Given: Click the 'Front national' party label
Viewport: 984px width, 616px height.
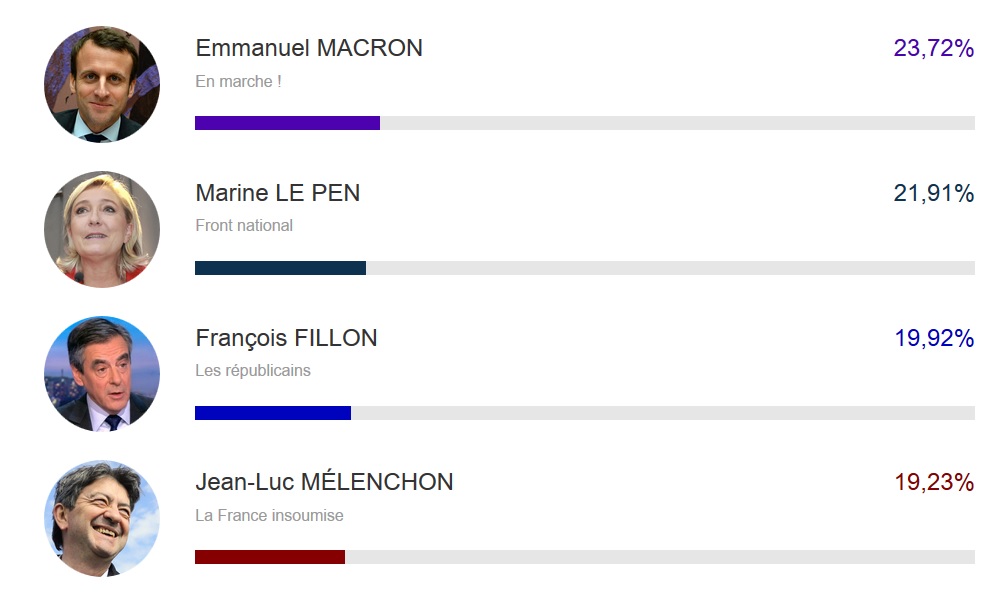Looking at the screenshot, I should coord(243,226).
